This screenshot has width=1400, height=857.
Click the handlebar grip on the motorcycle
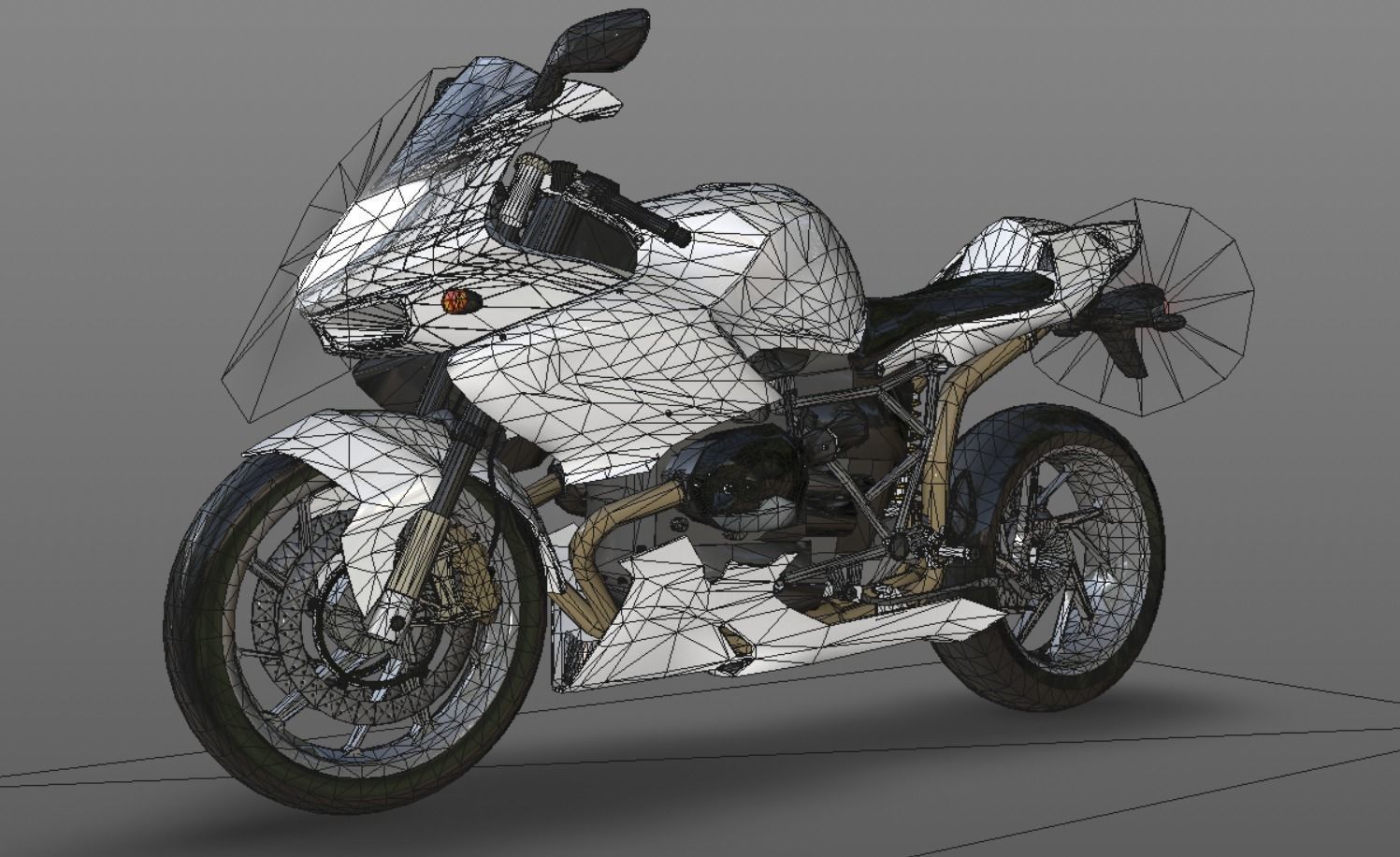(x=657, y=218)
